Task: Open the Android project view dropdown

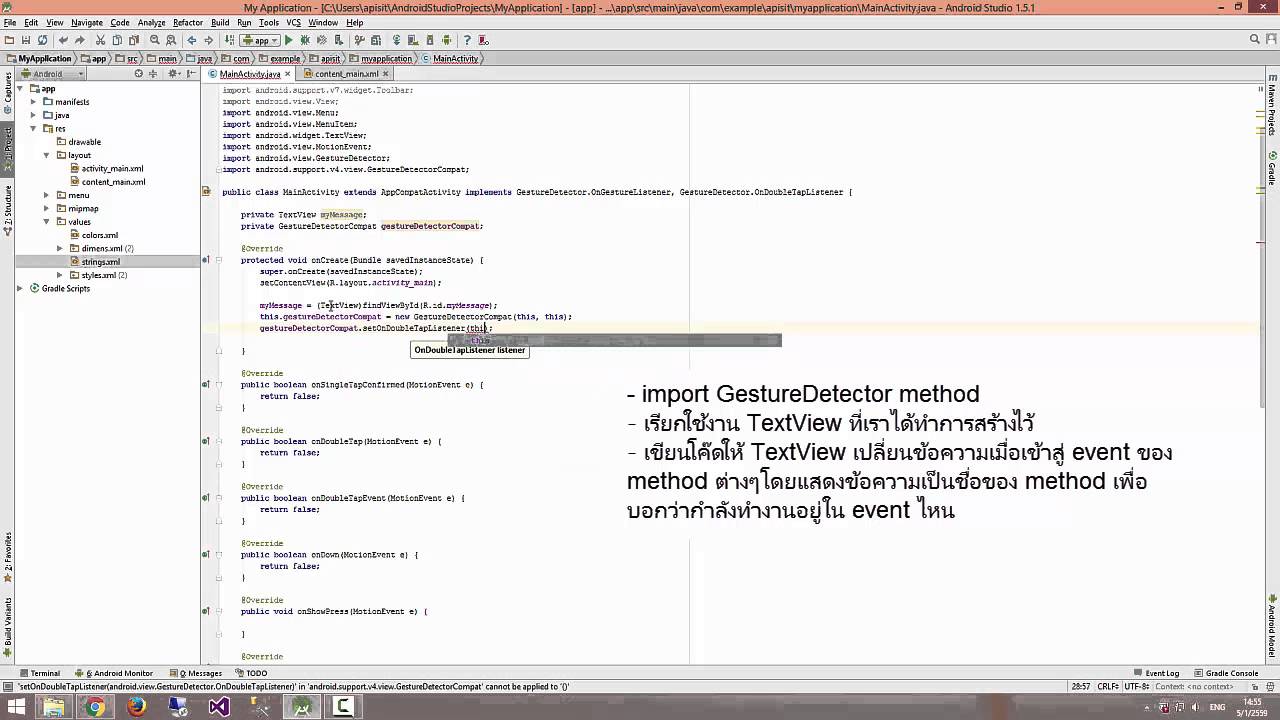Action: pos(52,74)
